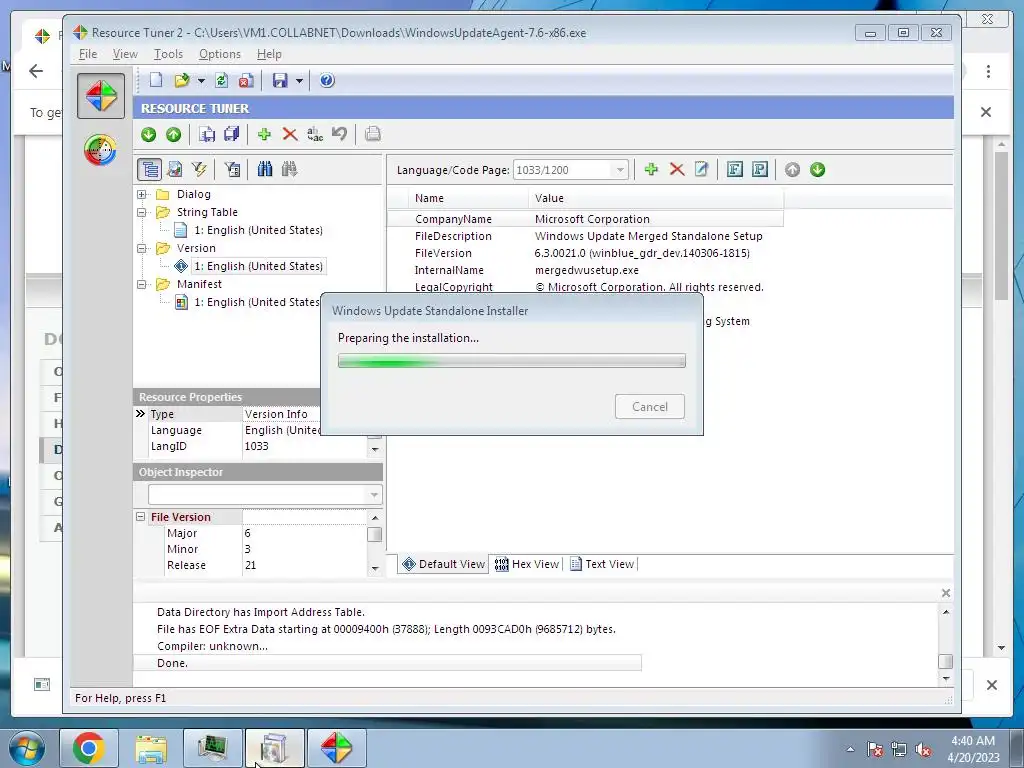Toggle the resource image view button
Screen dimensions: 1024x768
point(174,170)
